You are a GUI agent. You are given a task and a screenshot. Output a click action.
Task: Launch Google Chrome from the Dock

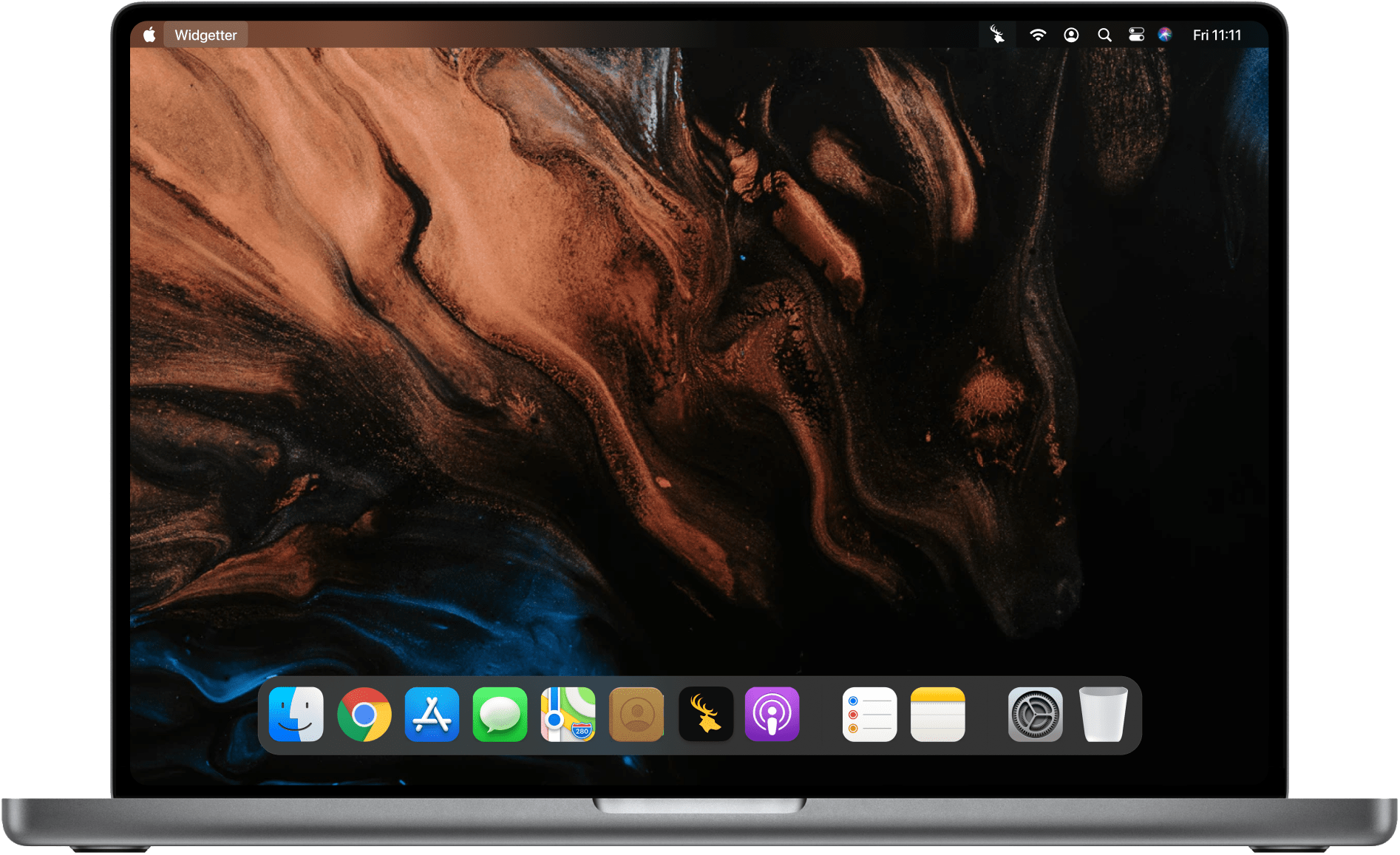coord(364,715)
